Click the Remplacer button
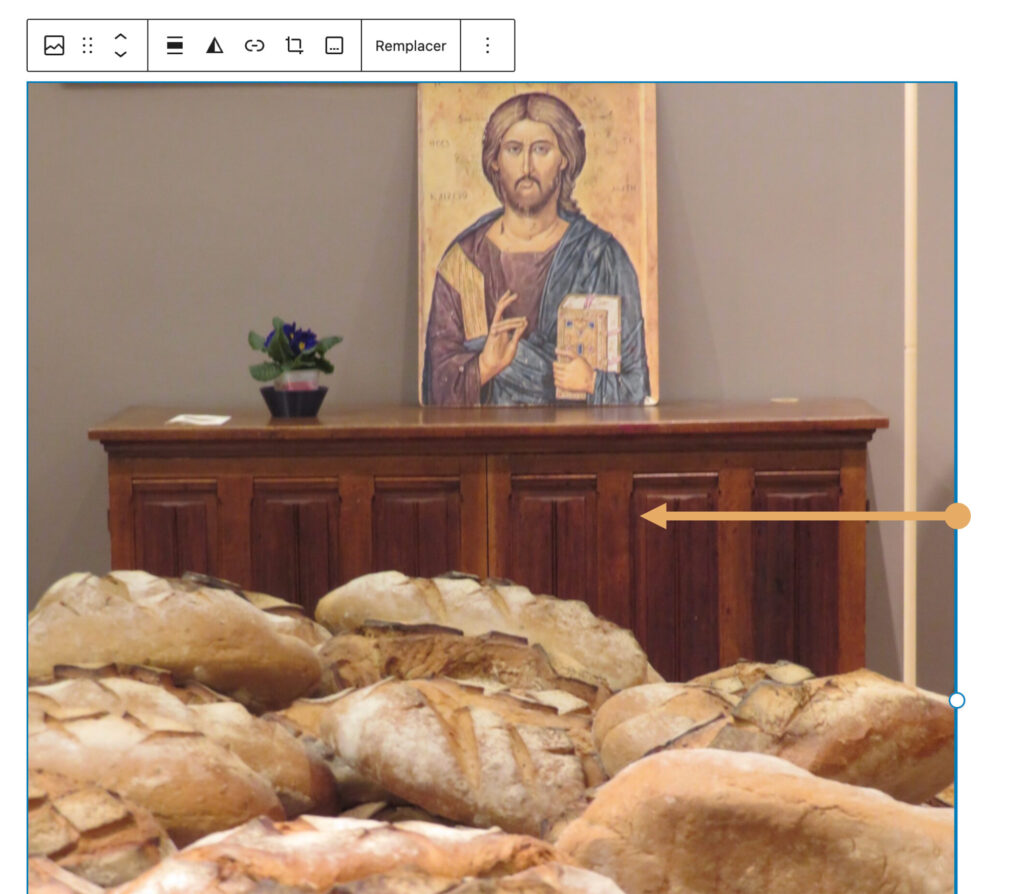Image resolution: width=1024 pixels, height=894 pixels. click(411, 46)
